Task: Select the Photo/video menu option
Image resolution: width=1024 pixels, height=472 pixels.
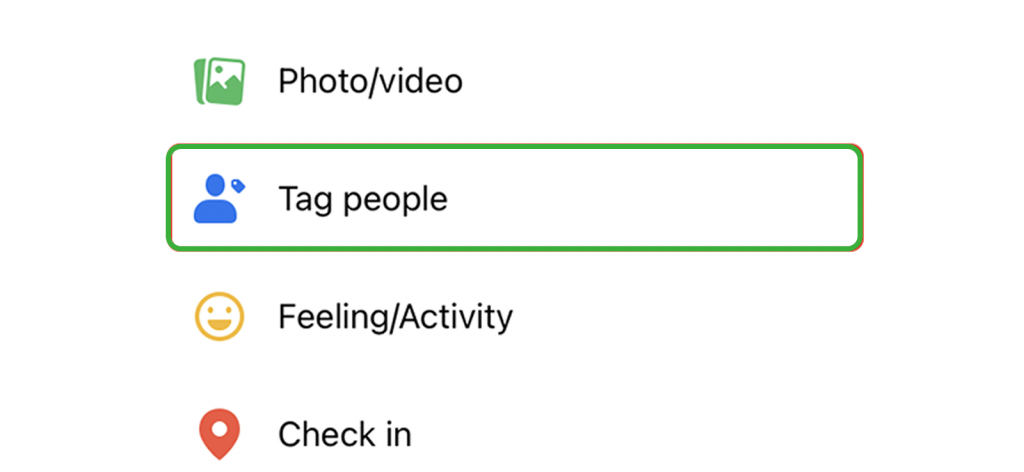Action: [x=370, y=81]
